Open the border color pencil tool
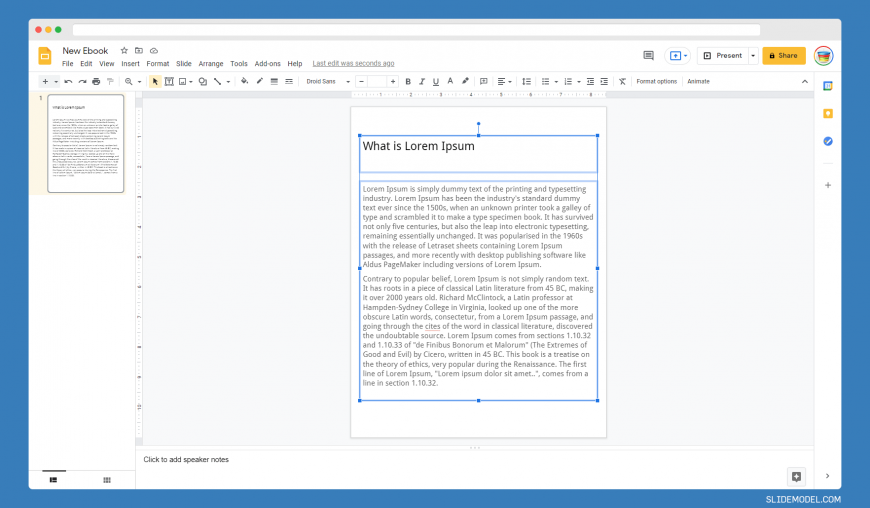 pyautogui.click(x=259, y=81)
